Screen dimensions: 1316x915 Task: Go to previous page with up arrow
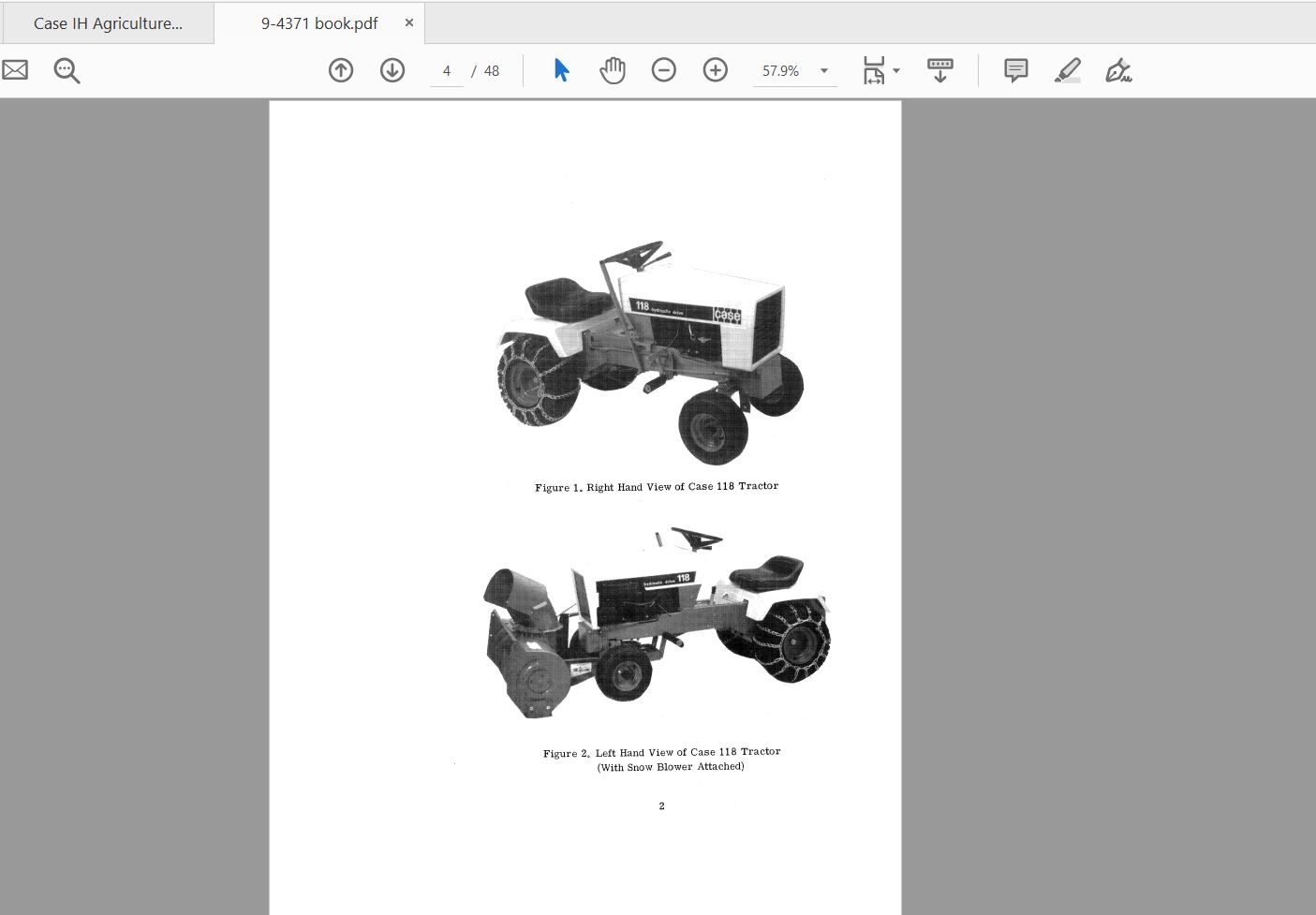pyautogui.click(x=341, y=70)
